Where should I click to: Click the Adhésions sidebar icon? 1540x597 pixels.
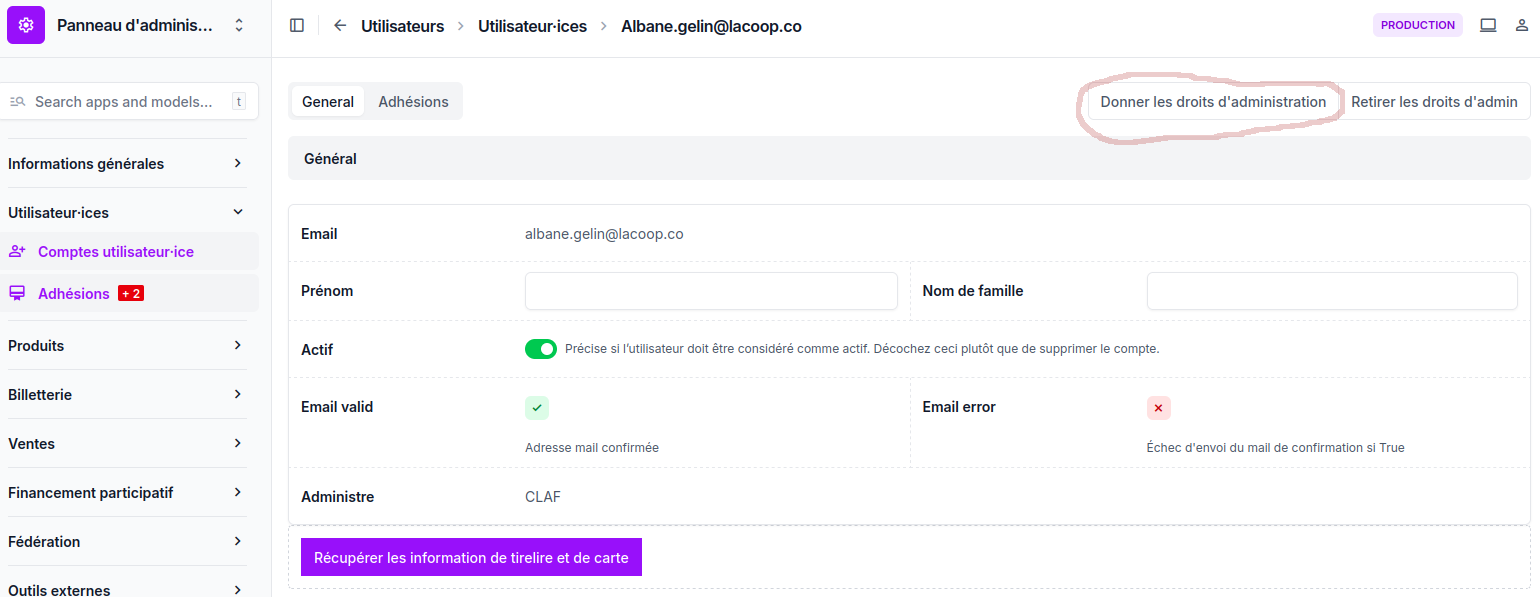[17, 294]
